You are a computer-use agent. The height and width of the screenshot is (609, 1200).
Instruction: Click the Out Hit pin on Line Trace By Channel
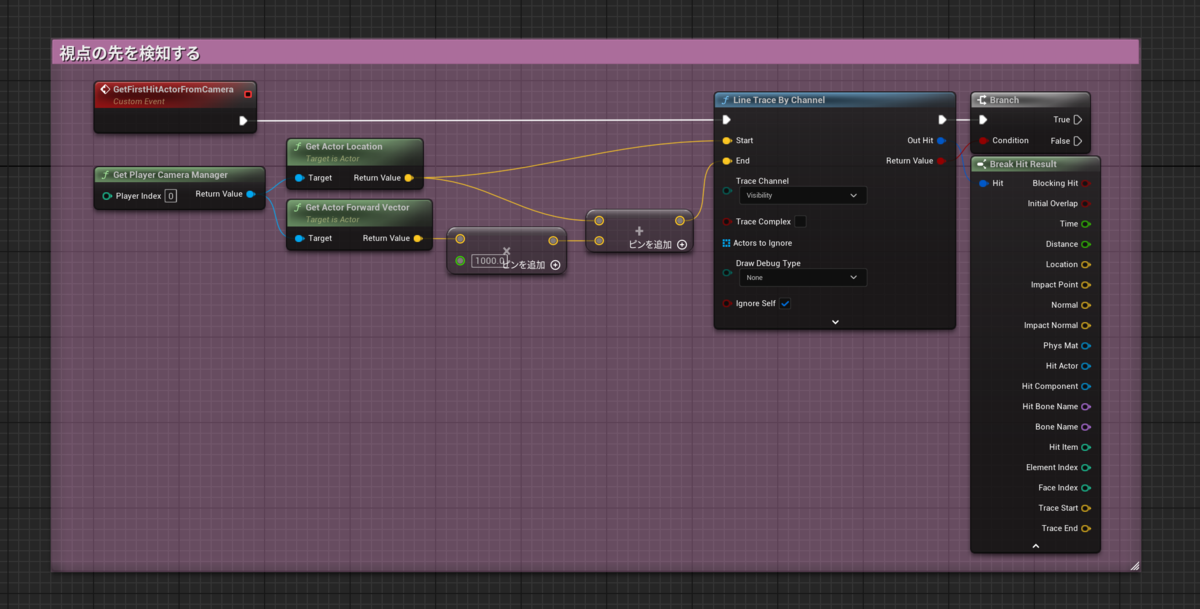(x=938, y=140)
